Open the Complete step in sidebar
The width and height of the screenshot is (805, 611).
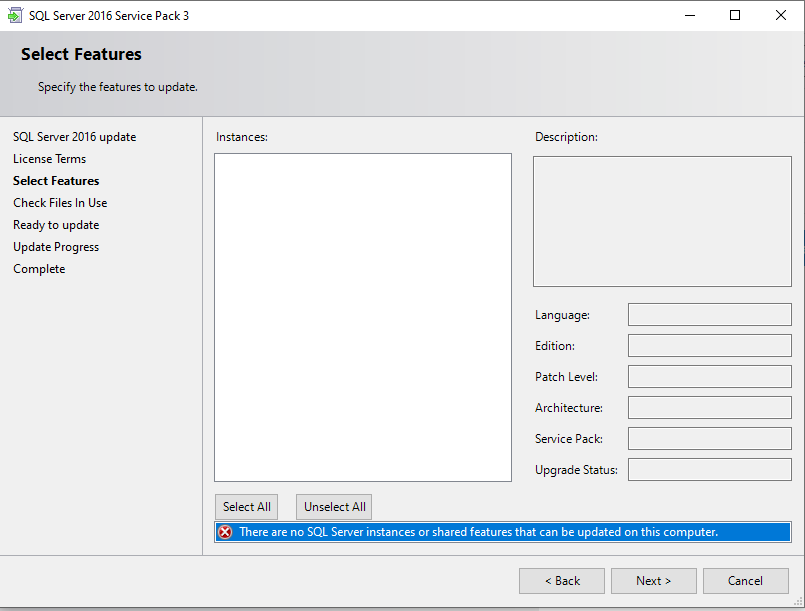pyautogui.click(x=39, y=269)
